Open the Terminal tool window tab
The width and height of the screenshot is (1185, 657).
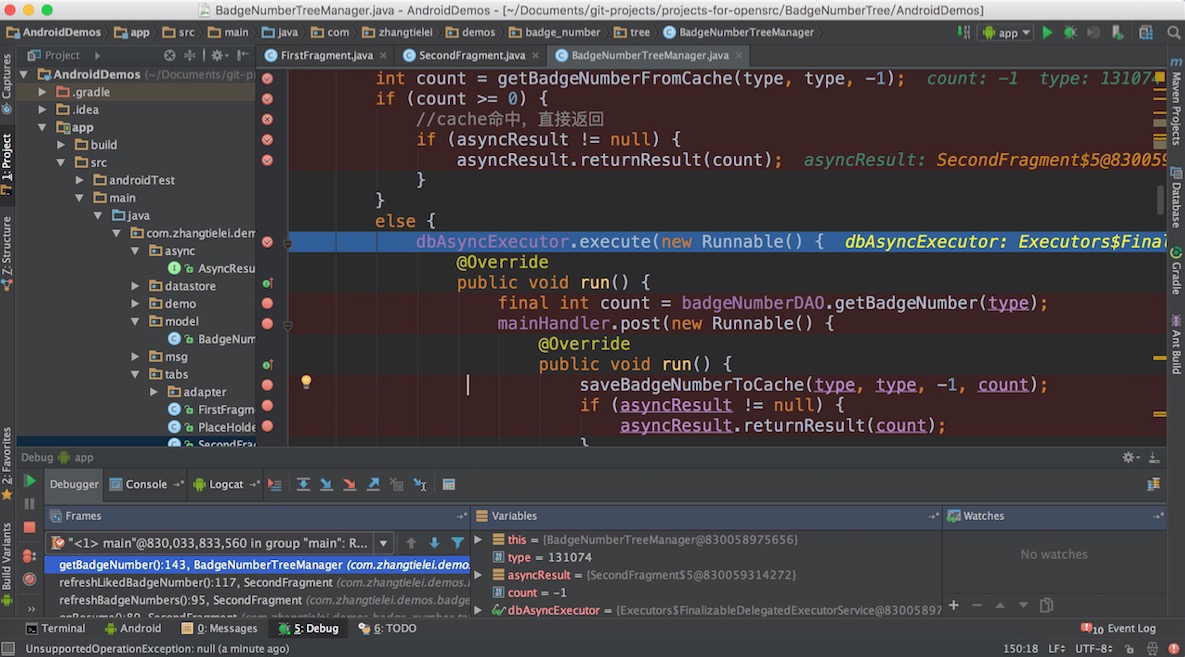point(55,628)
